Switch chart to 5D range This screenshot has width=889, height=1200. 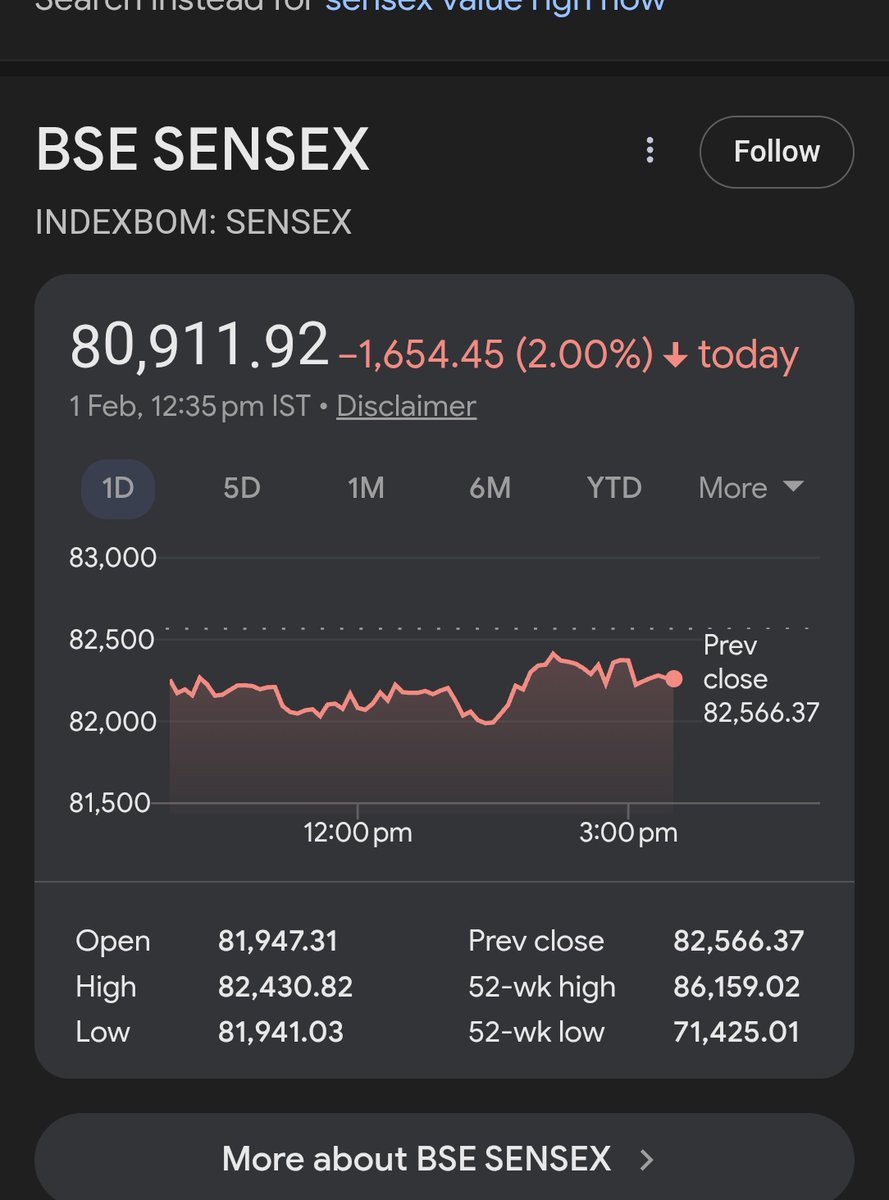pyautogui.click(x=241, y=488)
